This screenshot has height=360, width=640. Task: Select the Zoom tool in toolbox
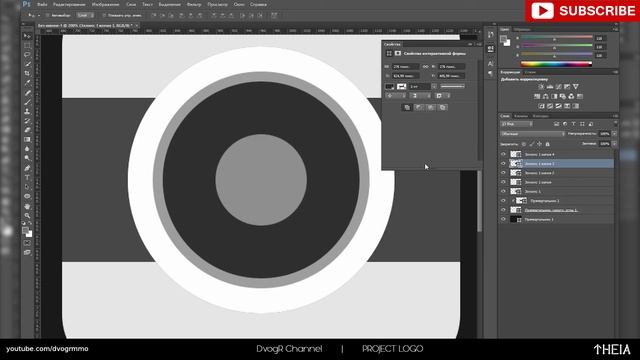27,216
